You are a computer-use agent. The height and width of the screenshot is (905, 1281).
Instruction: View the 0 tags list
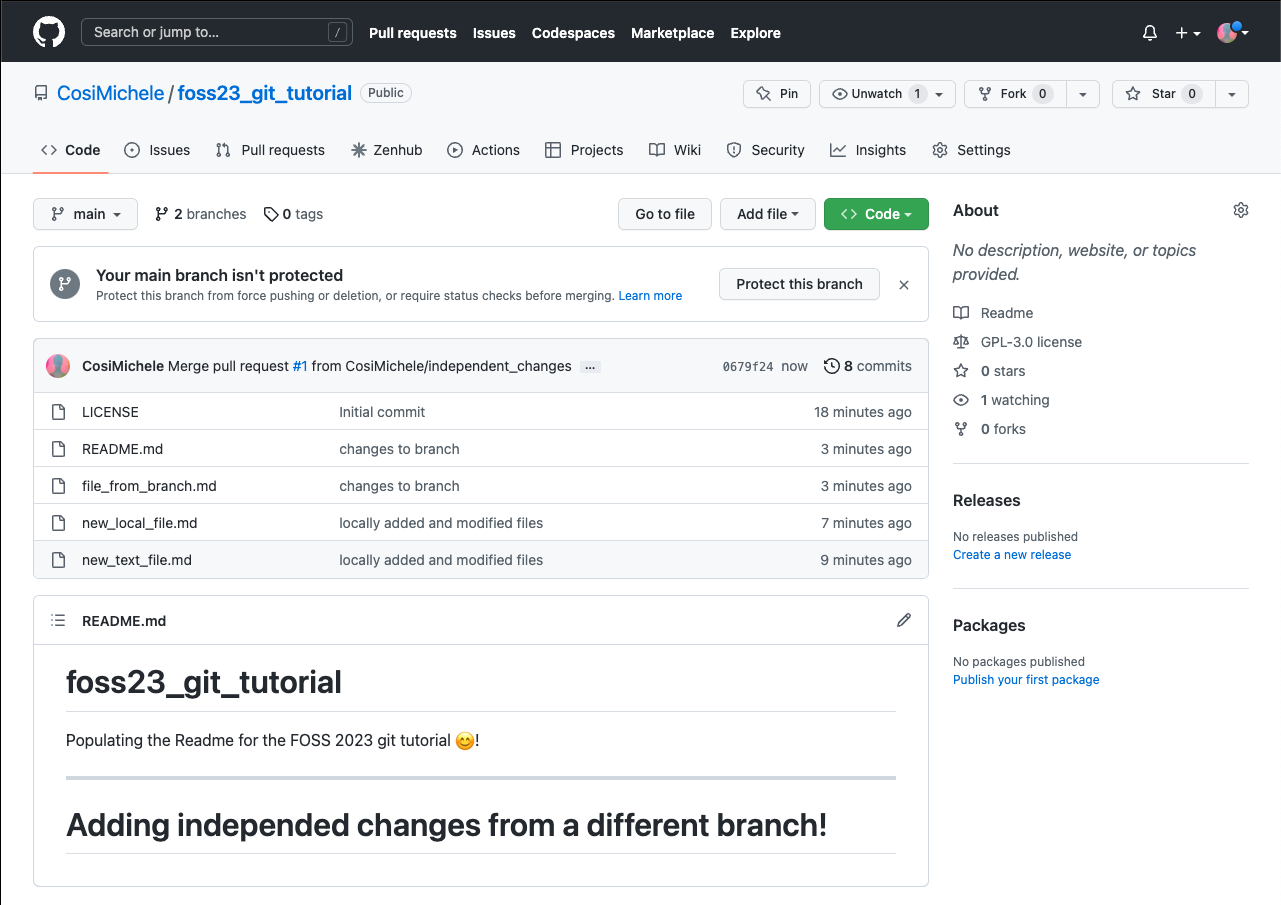293,214
